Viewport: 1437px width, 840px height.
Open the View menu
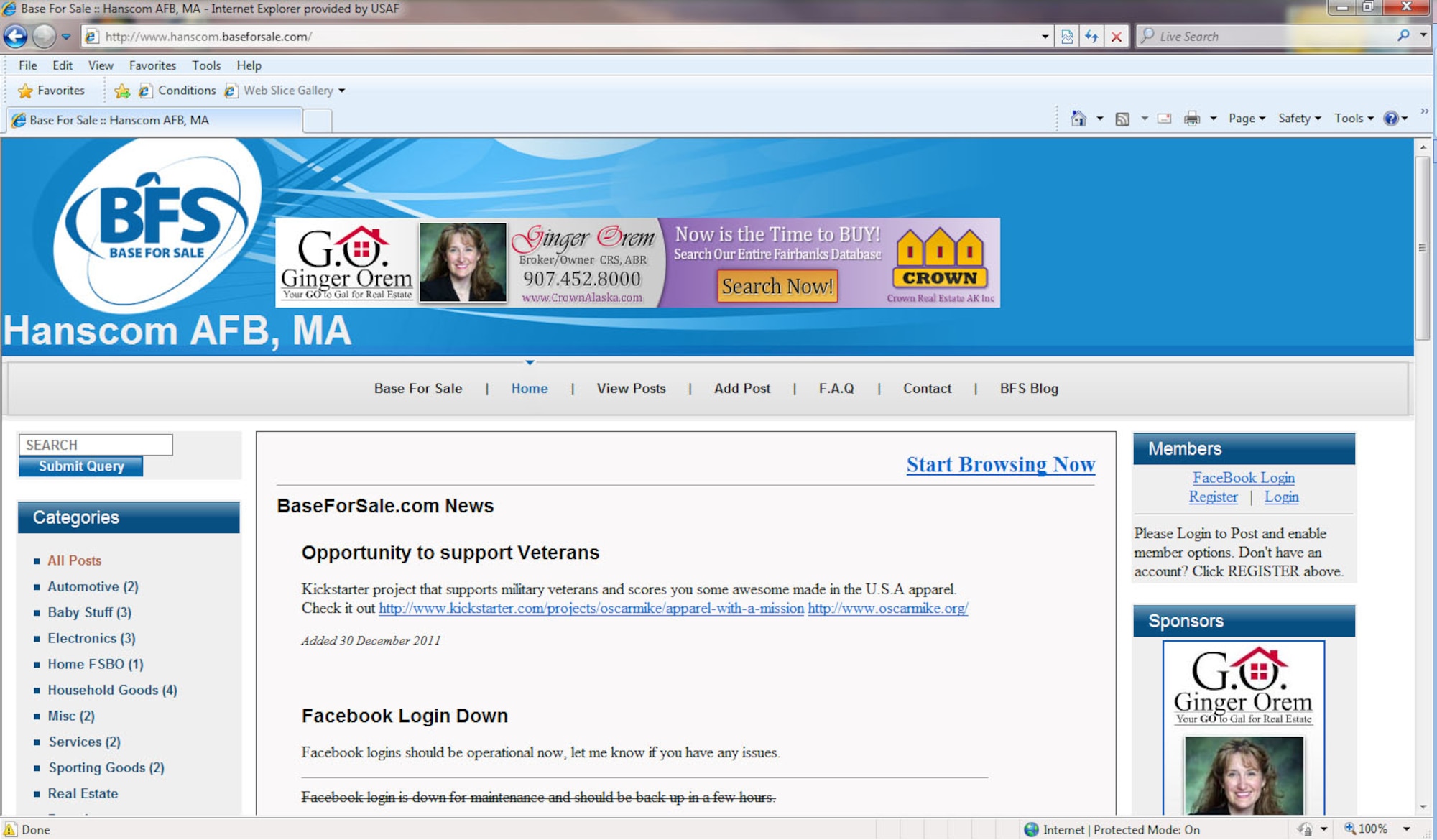point(101,65)
